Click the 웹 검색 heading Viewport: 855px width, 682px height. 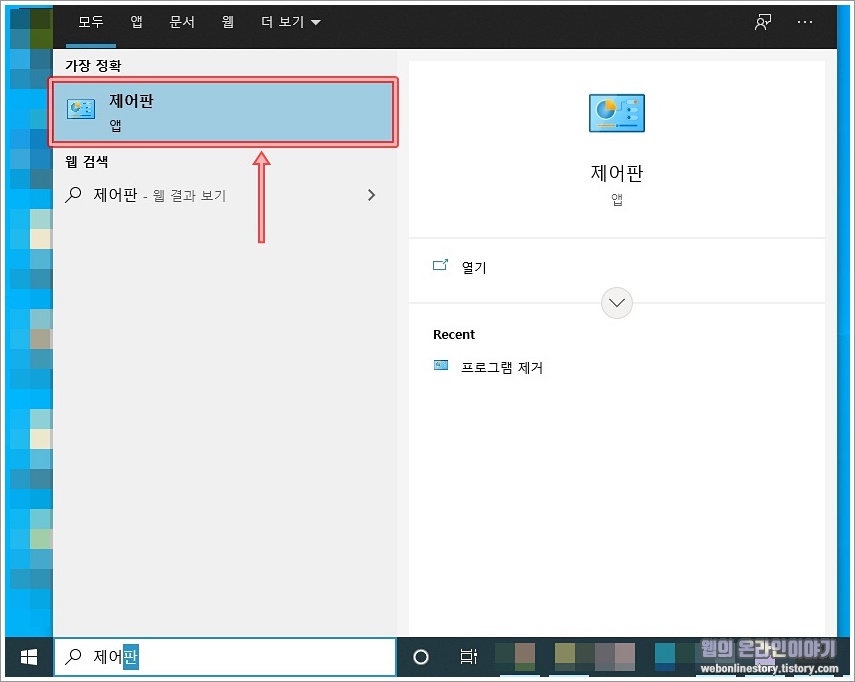(87, 161)
